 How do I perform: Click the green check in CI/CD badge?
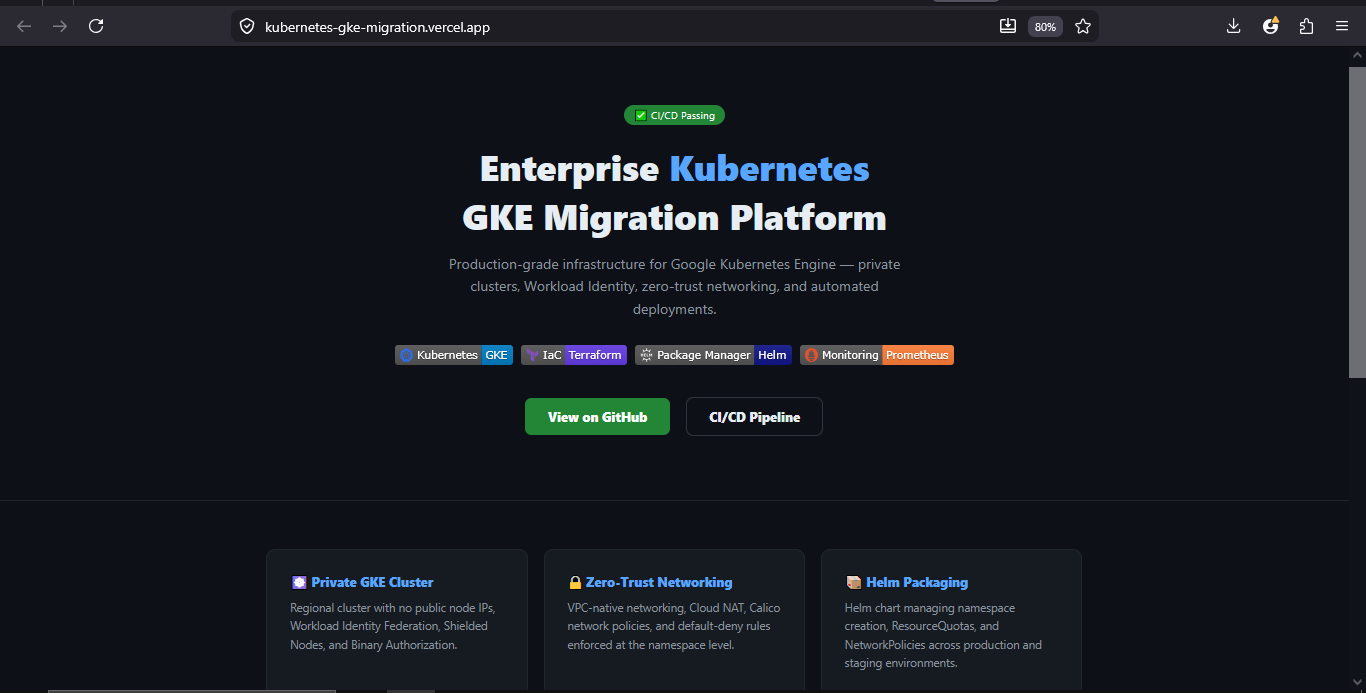coord(641,115)
